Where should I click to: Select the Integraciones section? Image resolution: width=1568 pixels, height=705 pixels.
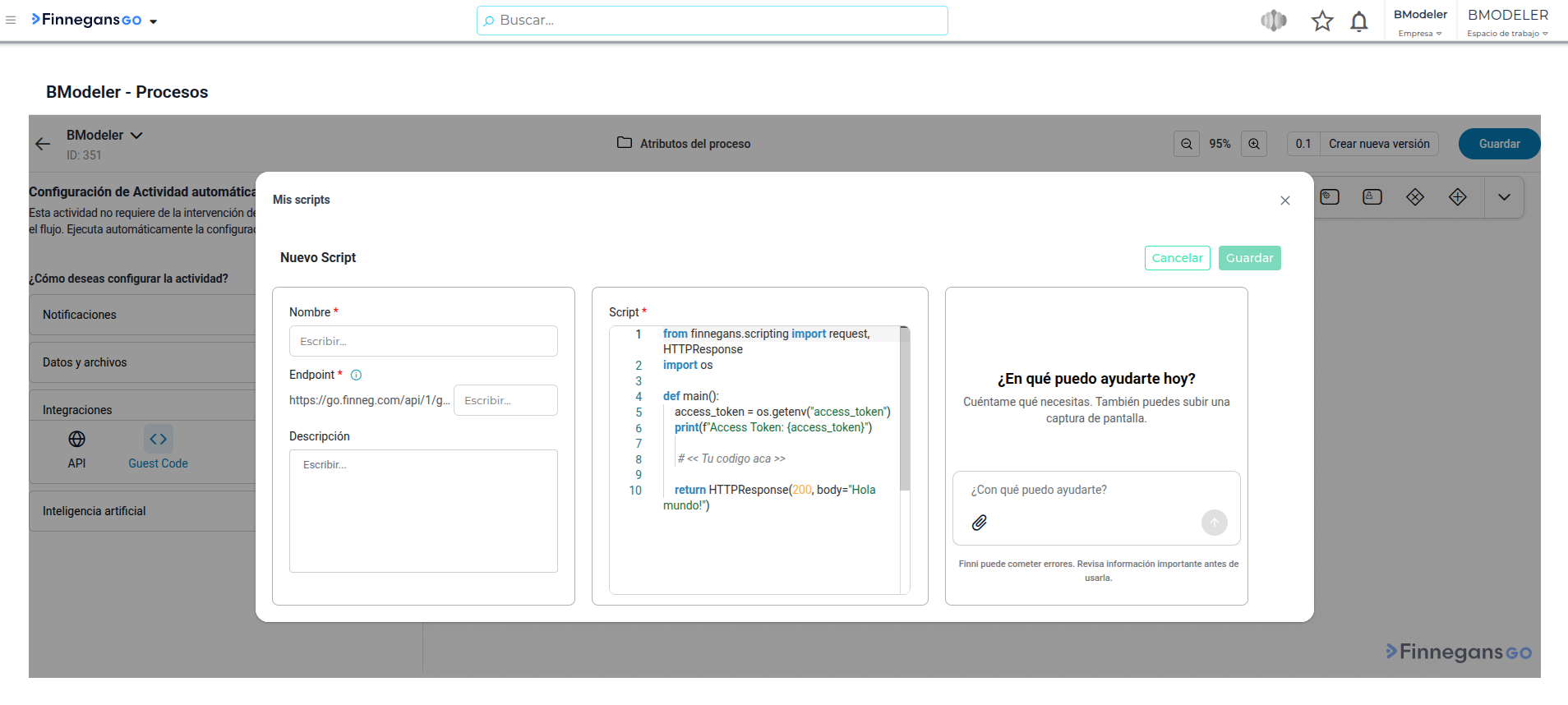click(x=143, y=409)
